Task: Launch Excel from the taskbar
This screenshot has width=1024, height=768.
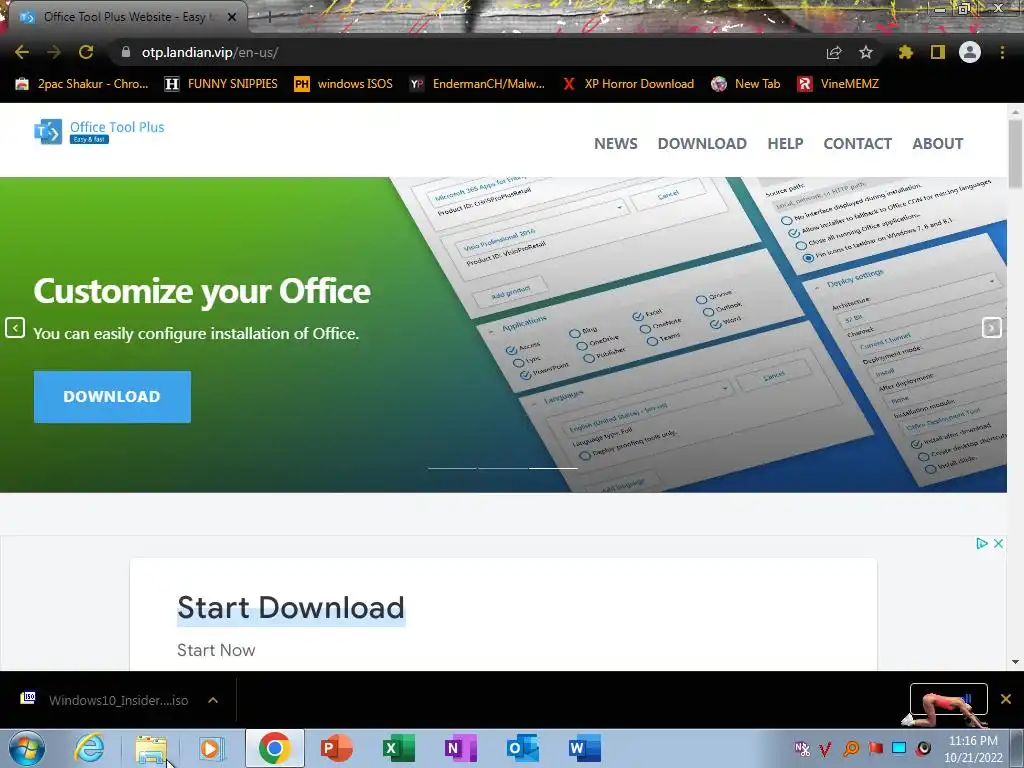Action: (x=398, y=748)
